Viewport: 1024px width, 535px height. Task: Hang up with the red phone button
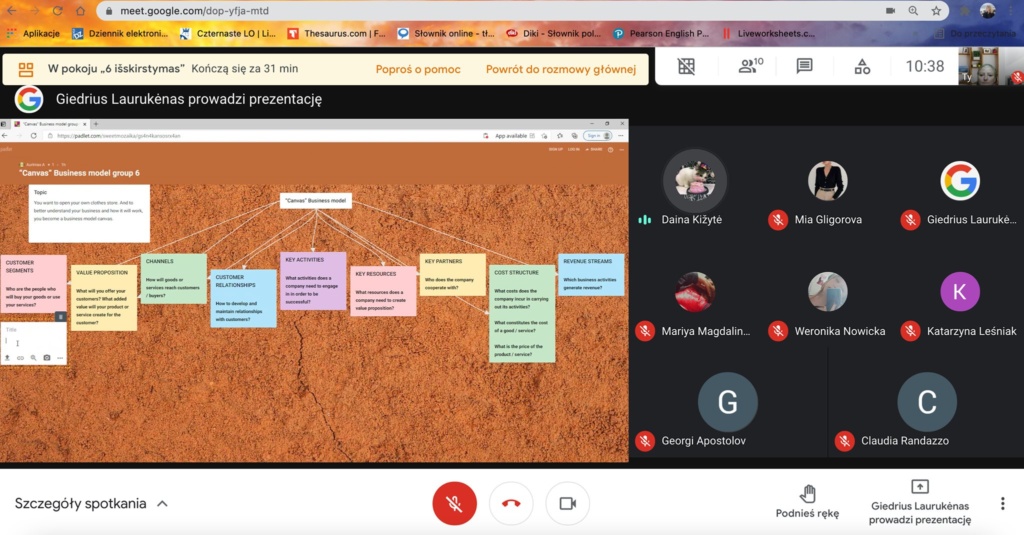pyautogui.click(x=511, y=503)
